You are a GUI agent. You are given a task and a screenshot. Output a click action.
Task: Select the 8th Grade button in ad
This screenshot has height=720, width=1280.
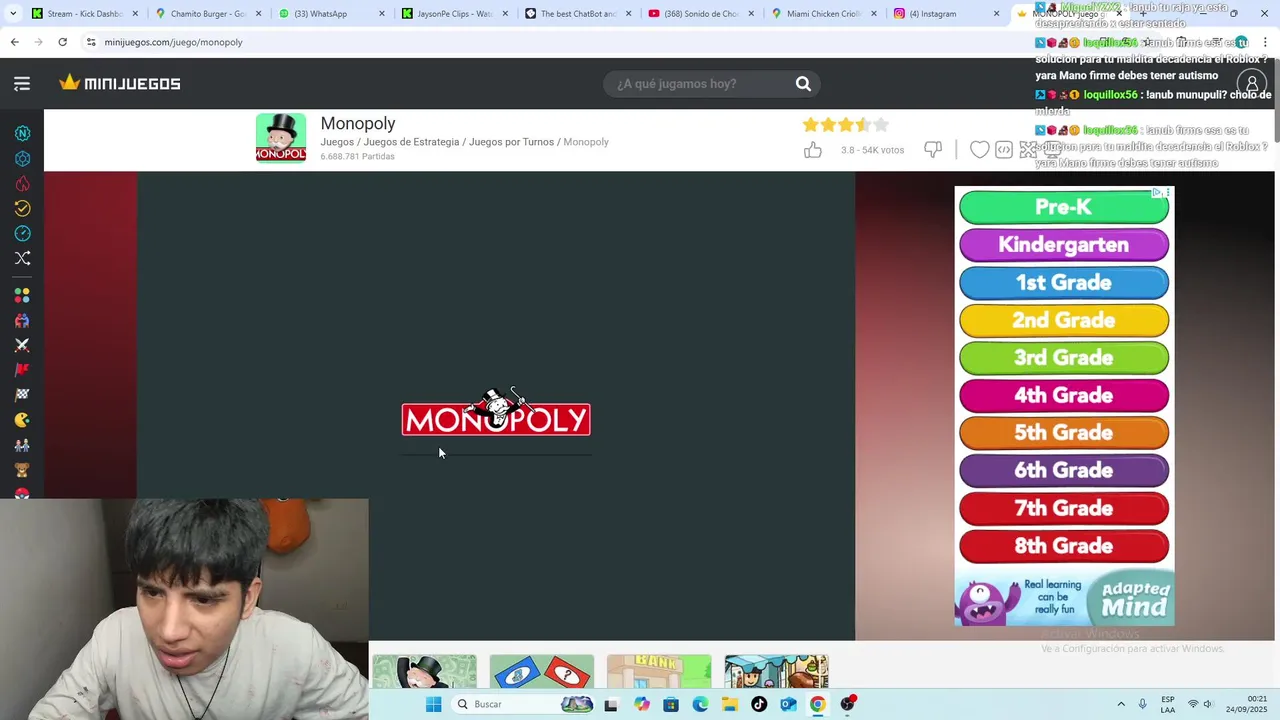(x=1064, y=546)
